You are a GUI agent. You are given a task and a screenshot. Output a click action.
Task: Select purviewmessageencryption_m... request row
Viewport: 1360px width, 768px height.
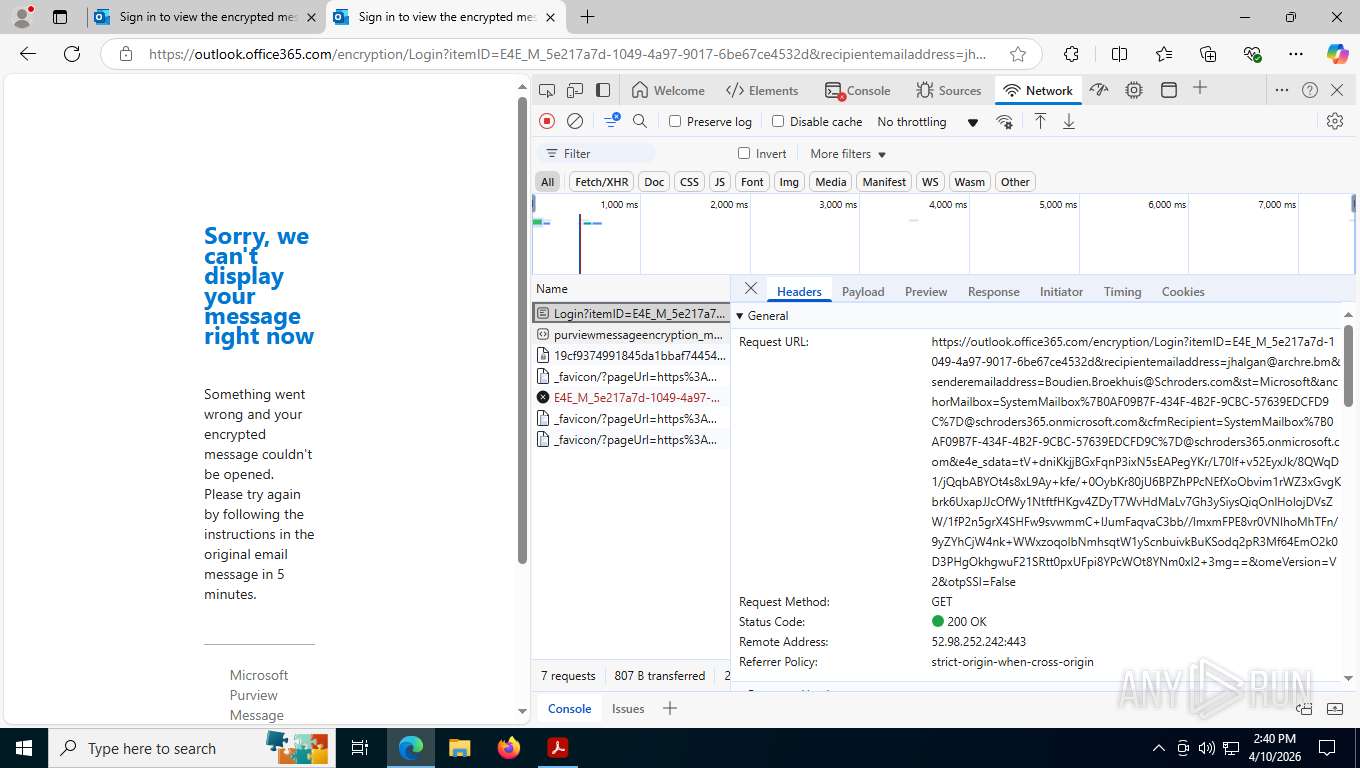630,335
